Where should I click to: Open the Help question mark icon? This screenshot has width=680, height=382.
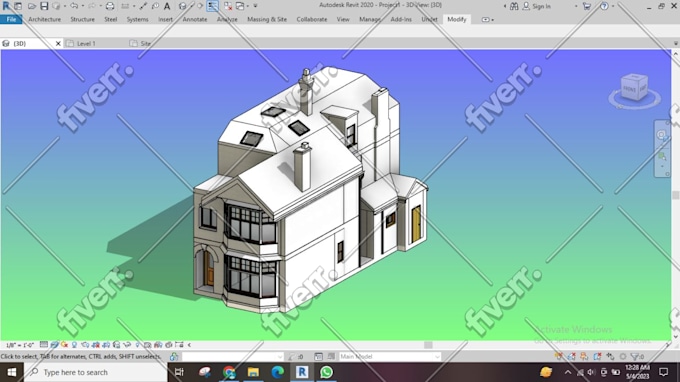pos(604,6)
